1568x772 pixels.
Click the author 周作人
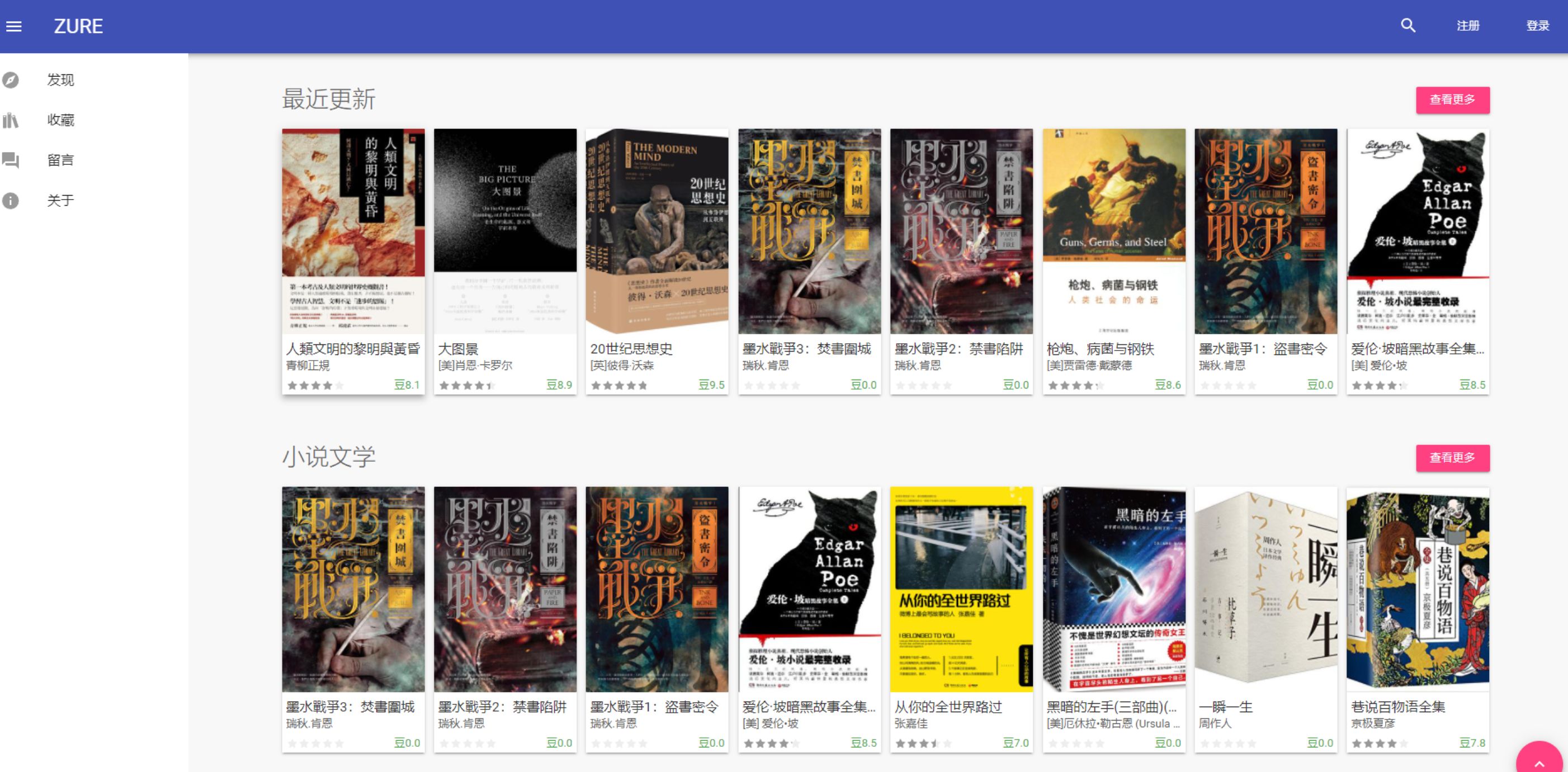[x=1216, y=723]
